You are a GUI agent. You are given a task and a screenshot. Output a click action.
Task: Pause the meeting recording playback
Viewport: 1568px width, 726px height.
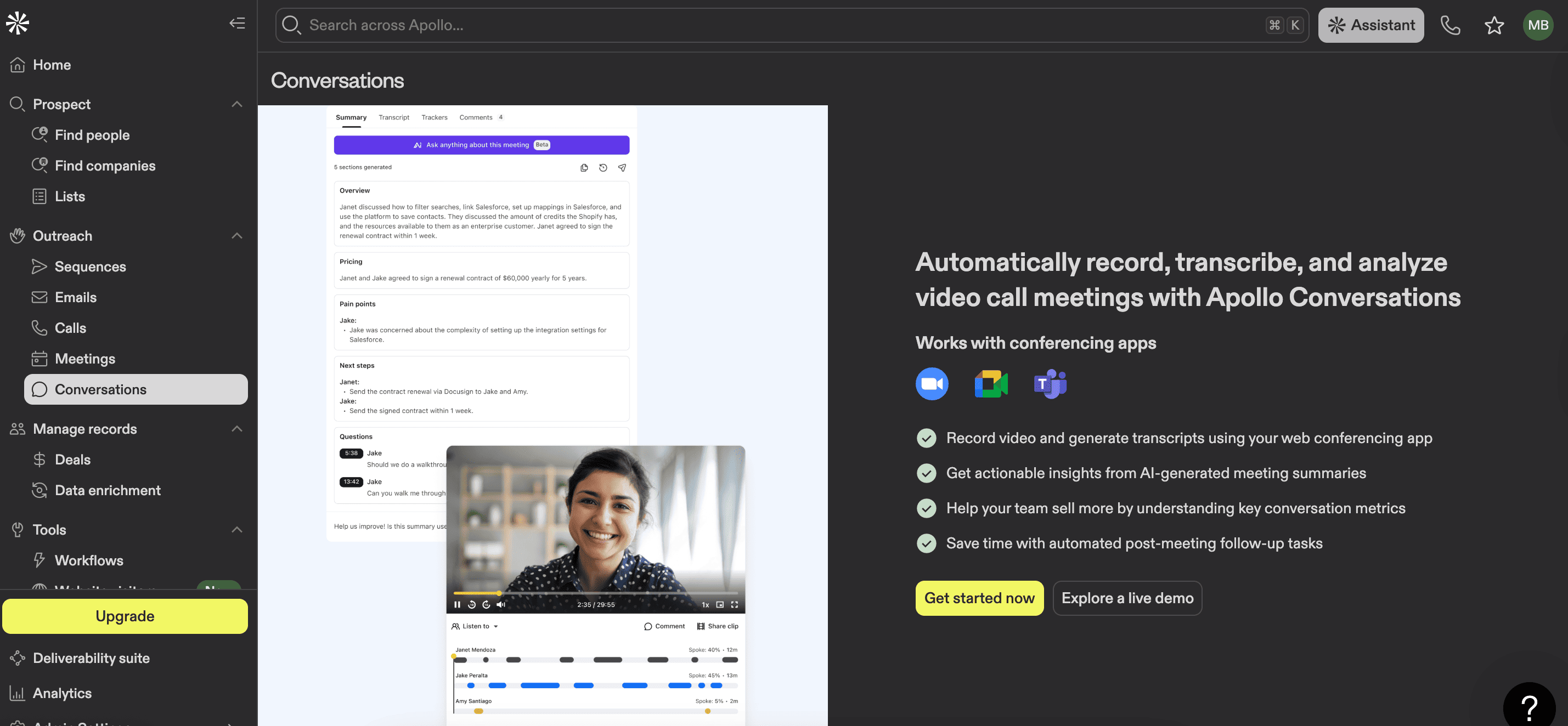click(x=457, y=604)
